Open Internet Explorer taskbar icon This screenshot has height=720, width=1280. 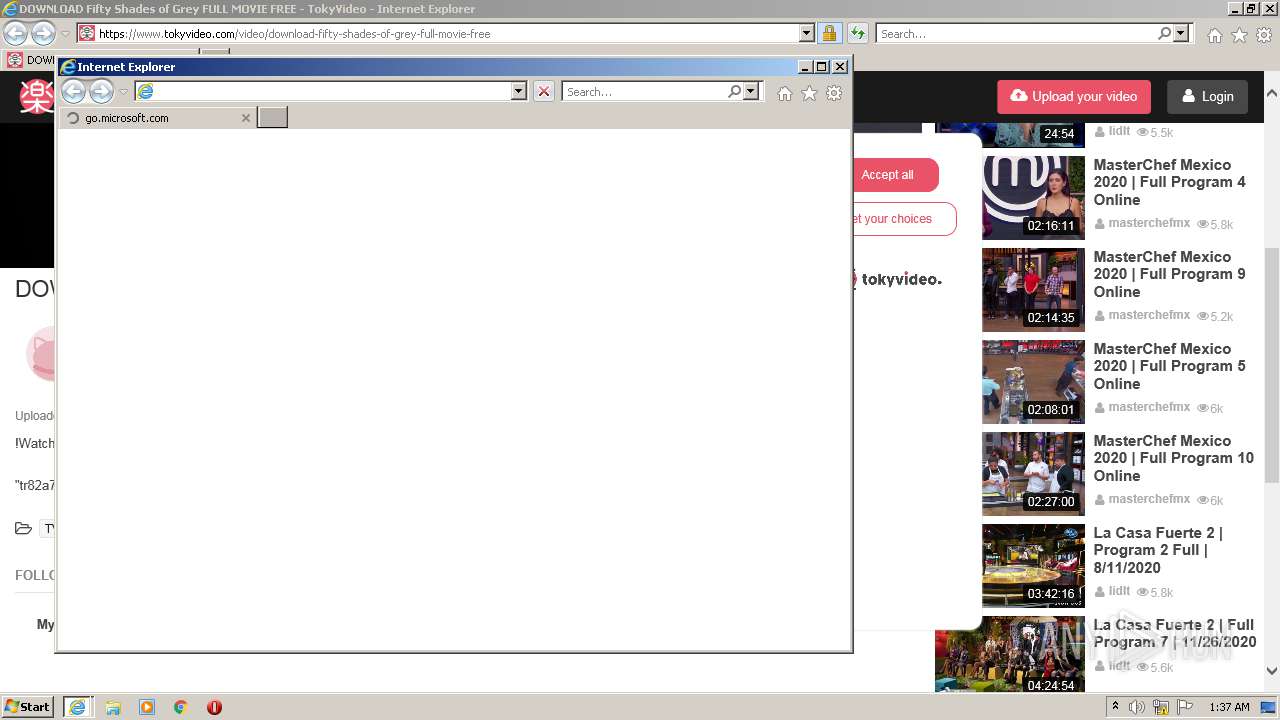[x=77, y=707]
